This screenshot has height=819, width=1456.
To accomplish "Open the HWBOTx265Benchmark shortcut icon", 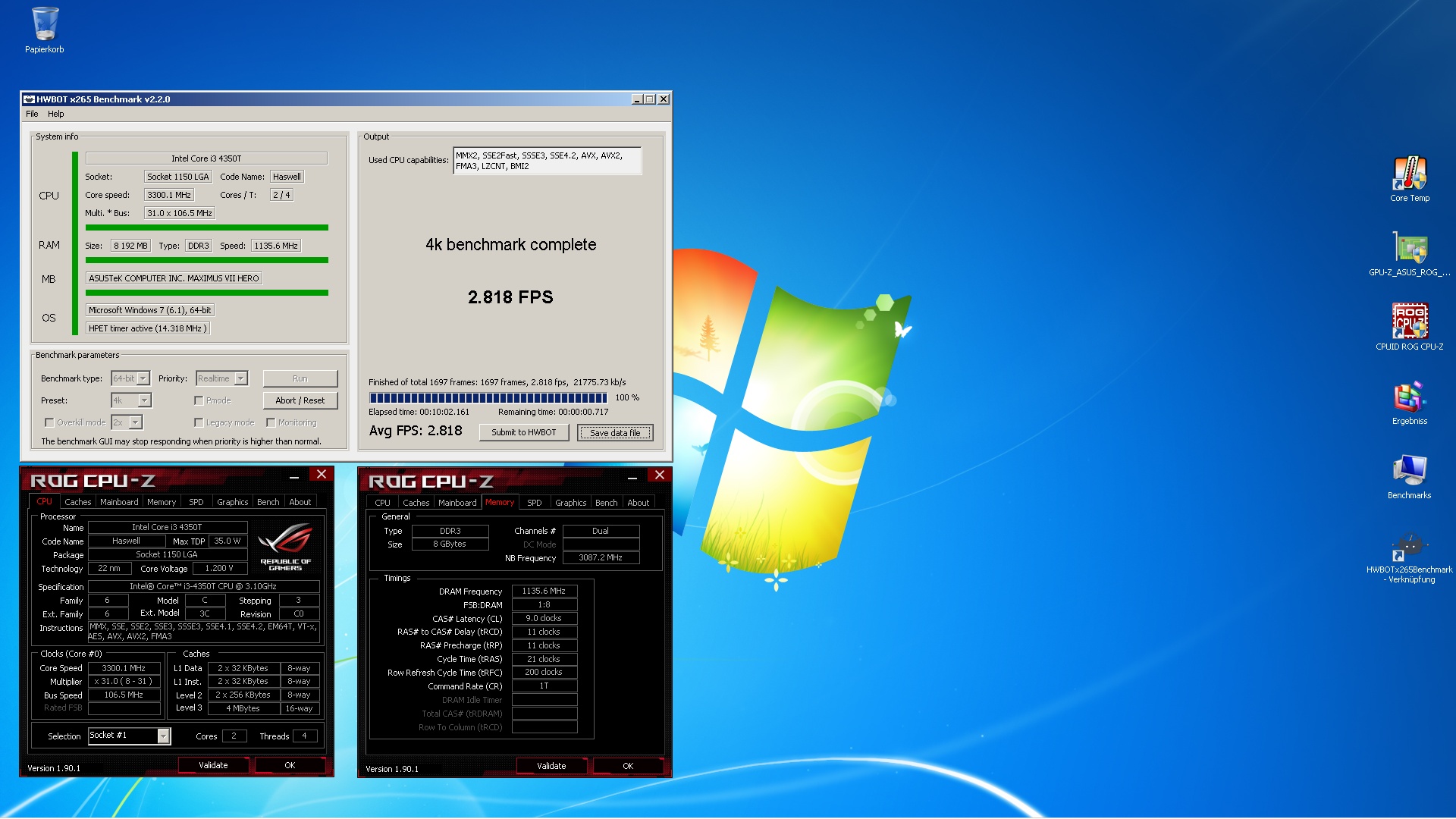I will [x=1410, y=558].
